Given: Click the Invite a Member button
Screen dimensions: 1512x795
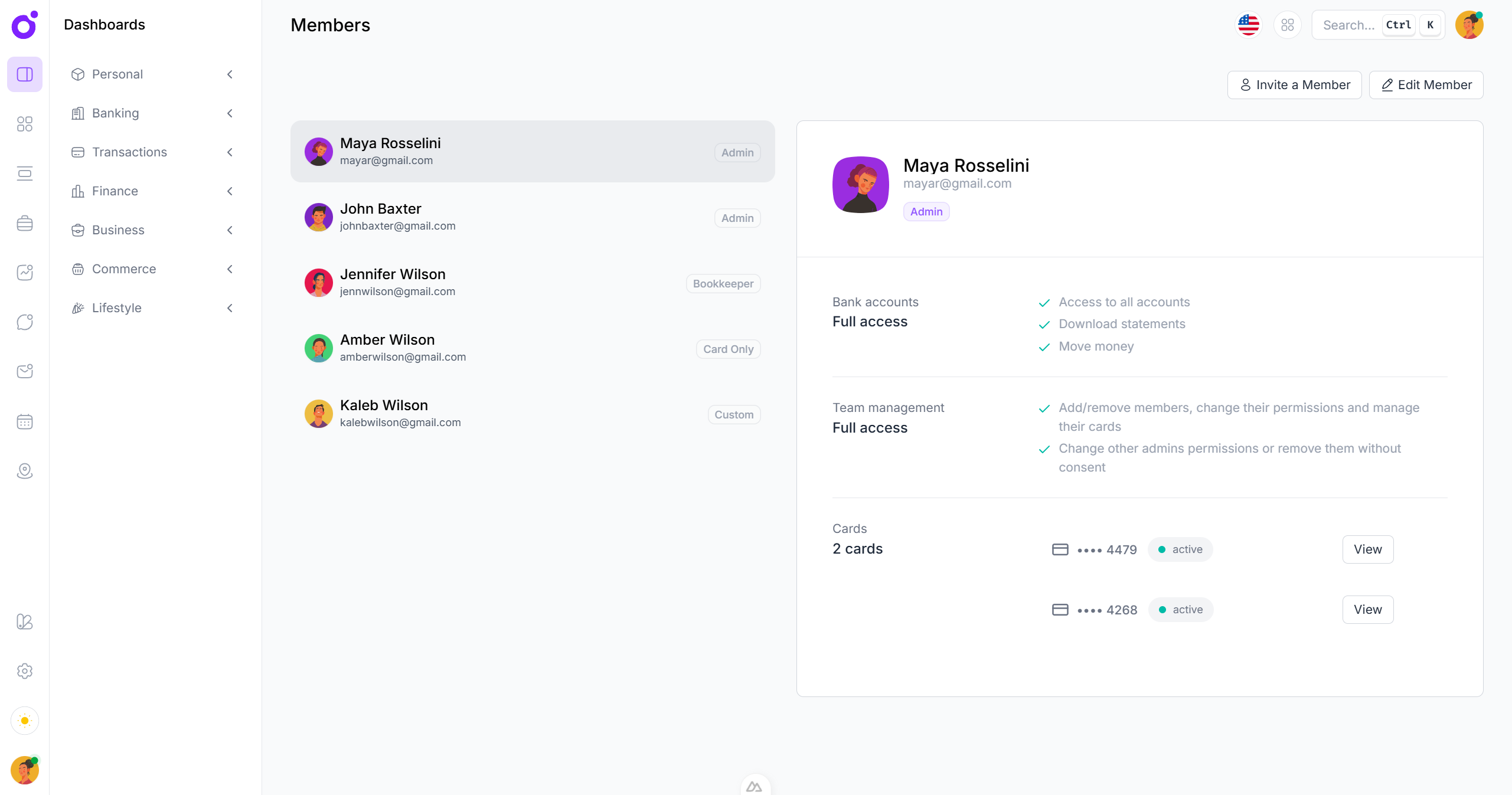Looking at the screenshot, I should click(1294, 85).
